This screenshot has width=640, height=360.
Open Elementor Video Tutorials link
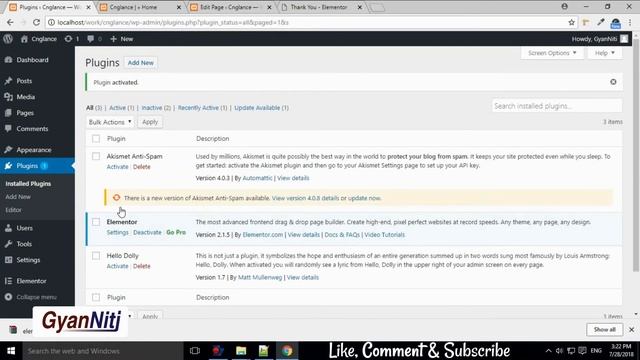pos(384,235)
